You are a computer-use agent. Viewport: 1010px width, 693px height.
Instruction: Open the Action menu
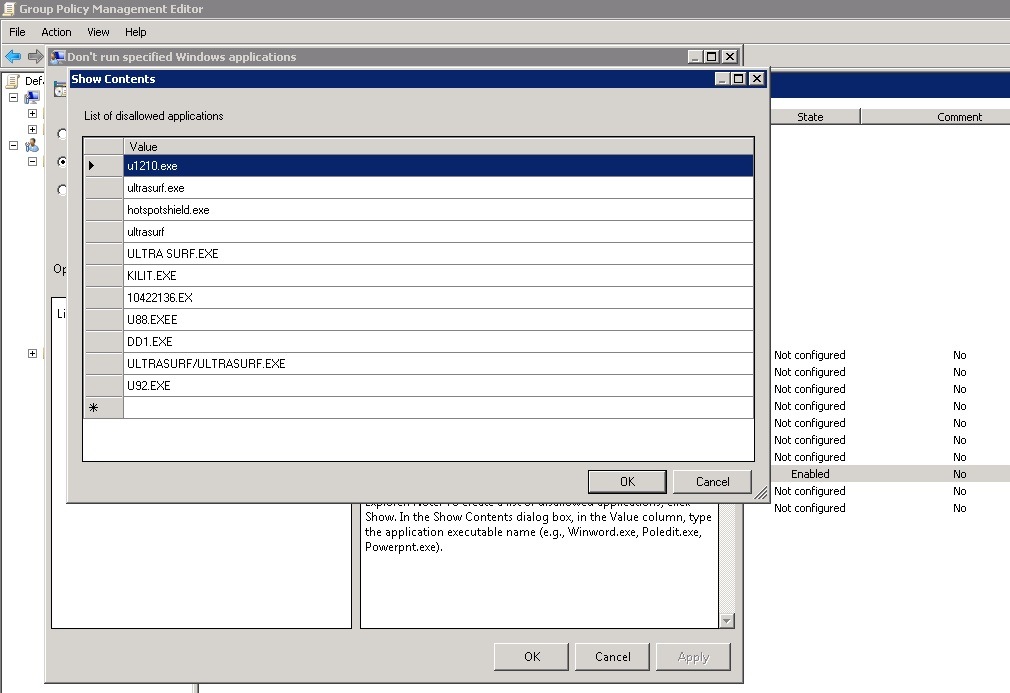click(56, 32)
